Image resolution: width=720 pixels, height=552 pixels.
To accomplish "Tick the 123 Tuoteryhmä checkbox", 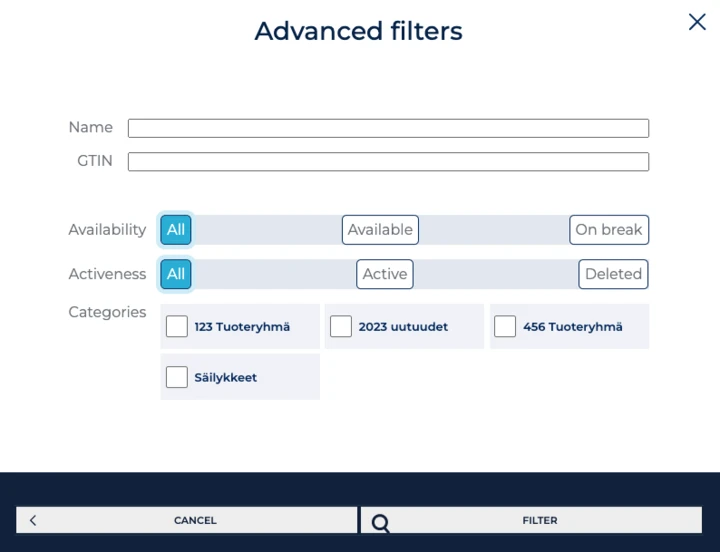I will click(x=177, y=327).
